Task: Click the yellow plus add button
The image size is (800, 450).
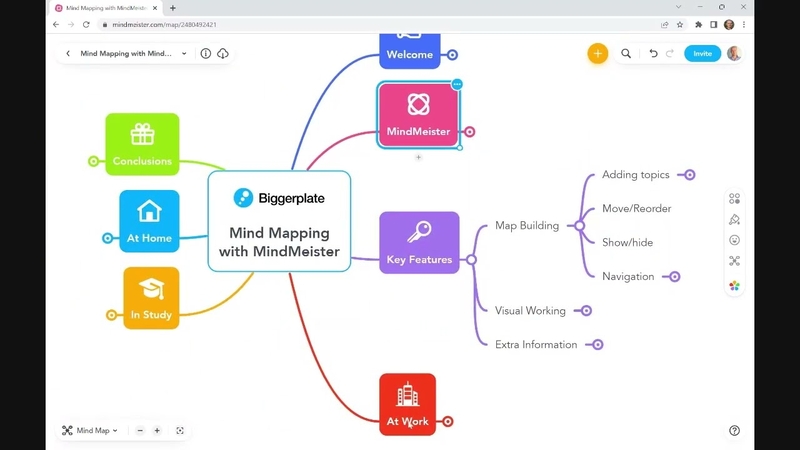Action: tap(597, 54)
